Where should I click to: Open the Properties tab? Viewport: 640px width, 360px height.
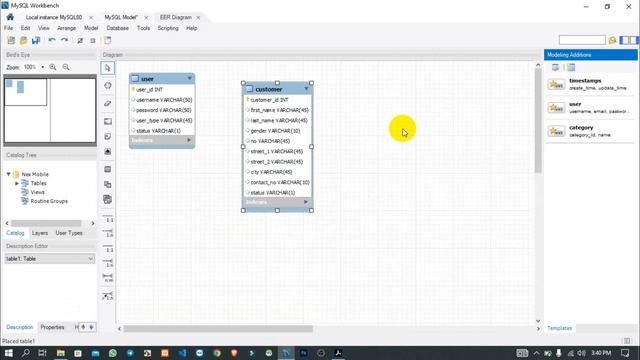coord(52,327)
